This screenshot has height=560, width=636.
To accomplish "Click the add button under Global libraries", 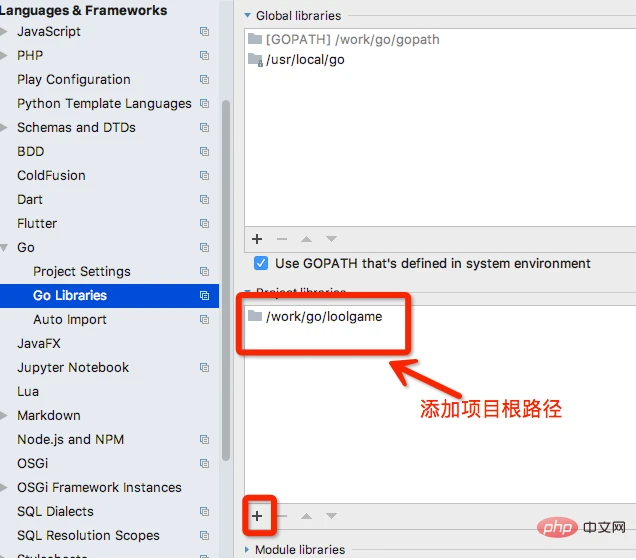I will click(x=257, y=239).
